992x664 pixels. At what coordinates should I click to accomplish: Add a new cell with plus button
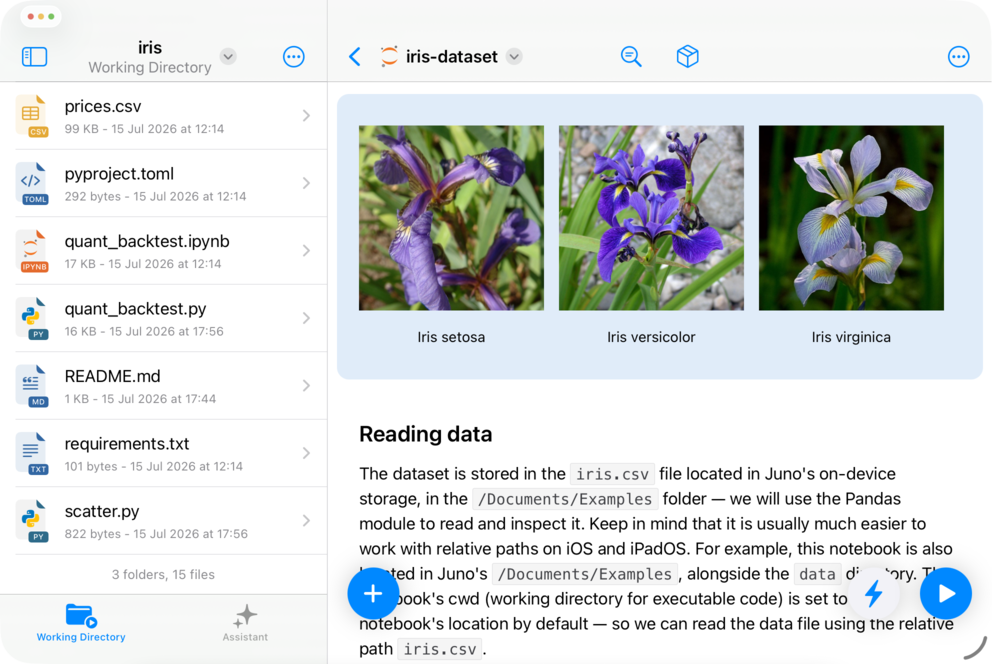click(373, 593)
